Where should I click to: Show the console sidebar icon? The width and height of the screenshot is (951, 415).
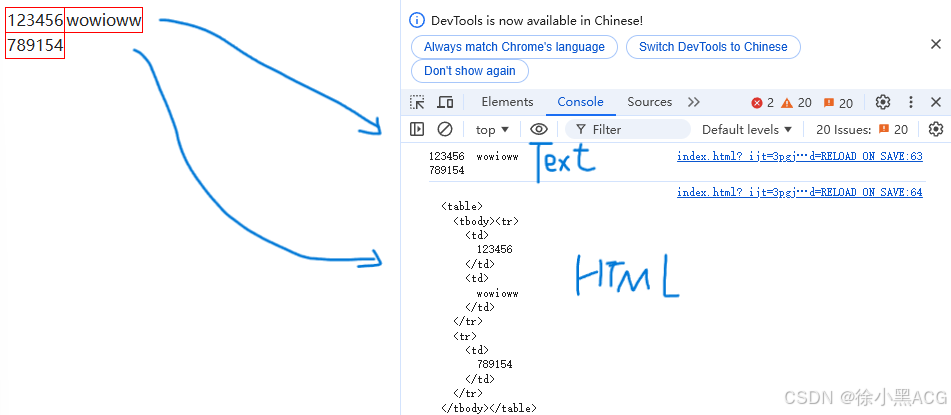tap(417, 129)
